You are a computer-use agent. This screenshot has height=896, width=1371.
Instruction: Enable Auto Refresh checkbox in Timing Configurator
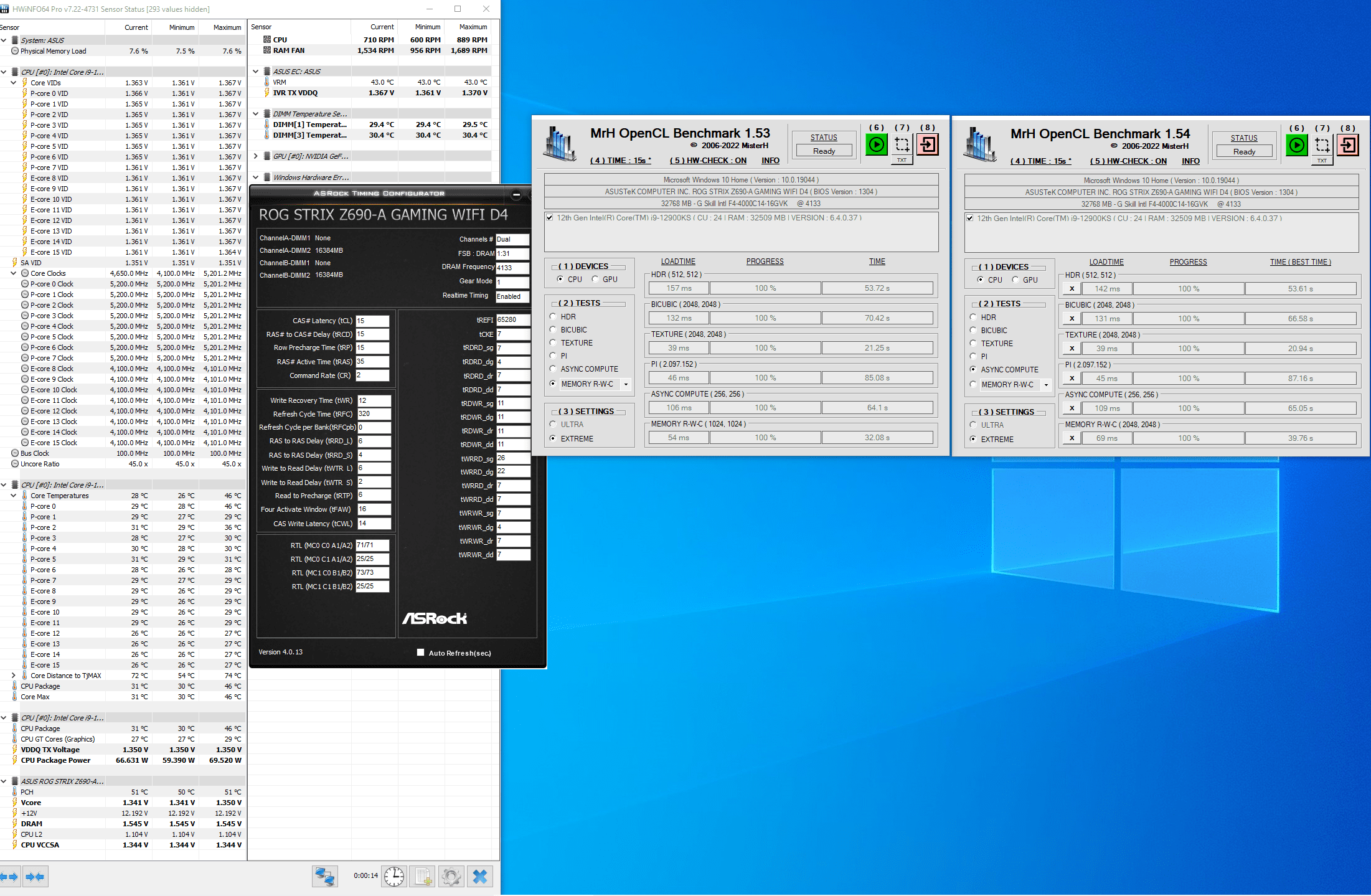tap(420, 653)
